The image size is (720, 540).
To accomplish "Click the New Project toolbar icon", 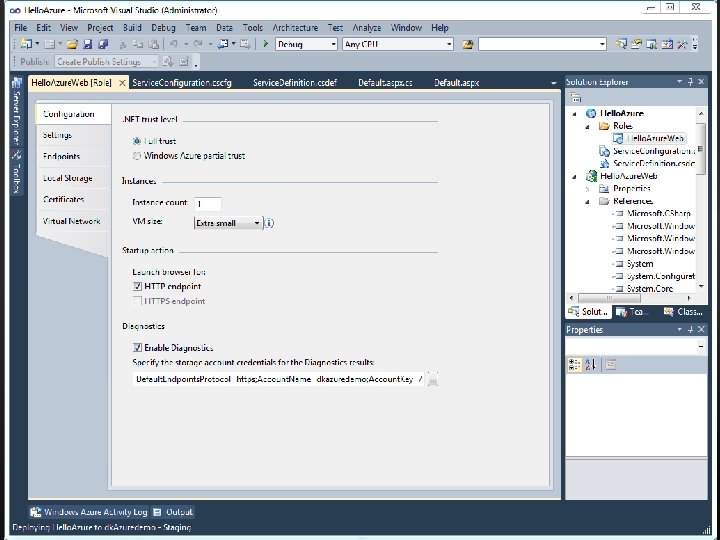I will coord(26,44).
